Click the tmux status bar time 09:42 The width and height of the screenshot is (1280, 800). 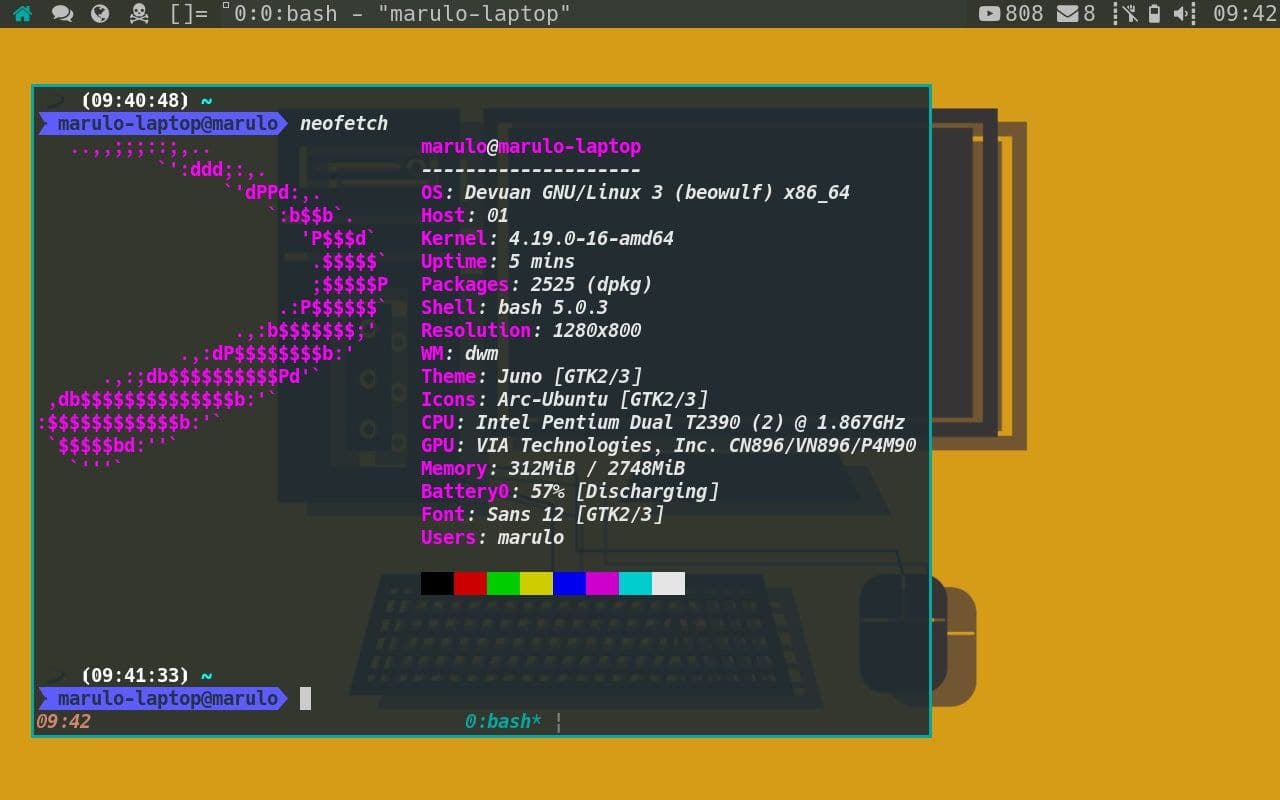[x=64, y=721]
